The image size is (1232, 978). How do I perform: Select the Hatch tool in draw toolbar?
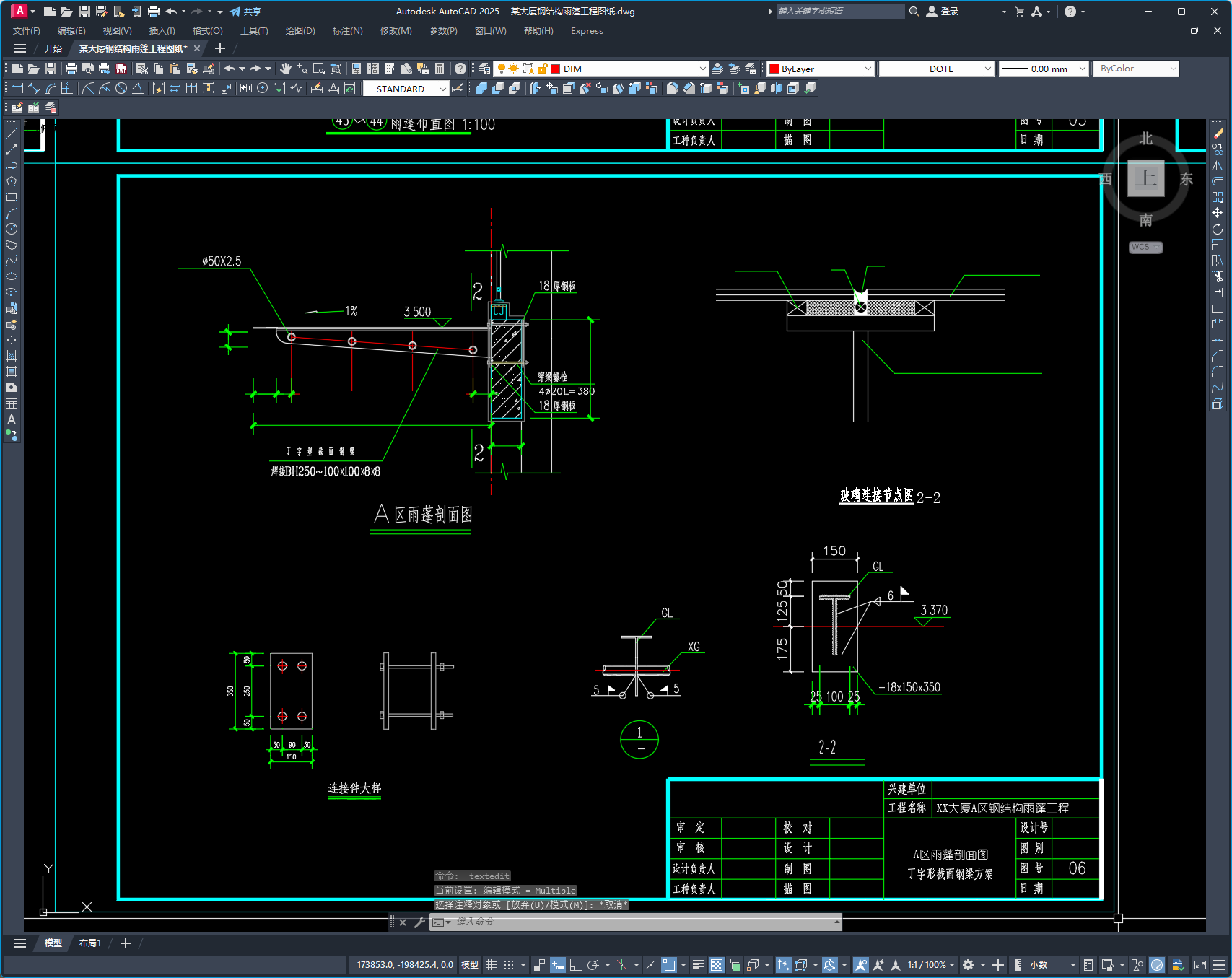[12, 356]
